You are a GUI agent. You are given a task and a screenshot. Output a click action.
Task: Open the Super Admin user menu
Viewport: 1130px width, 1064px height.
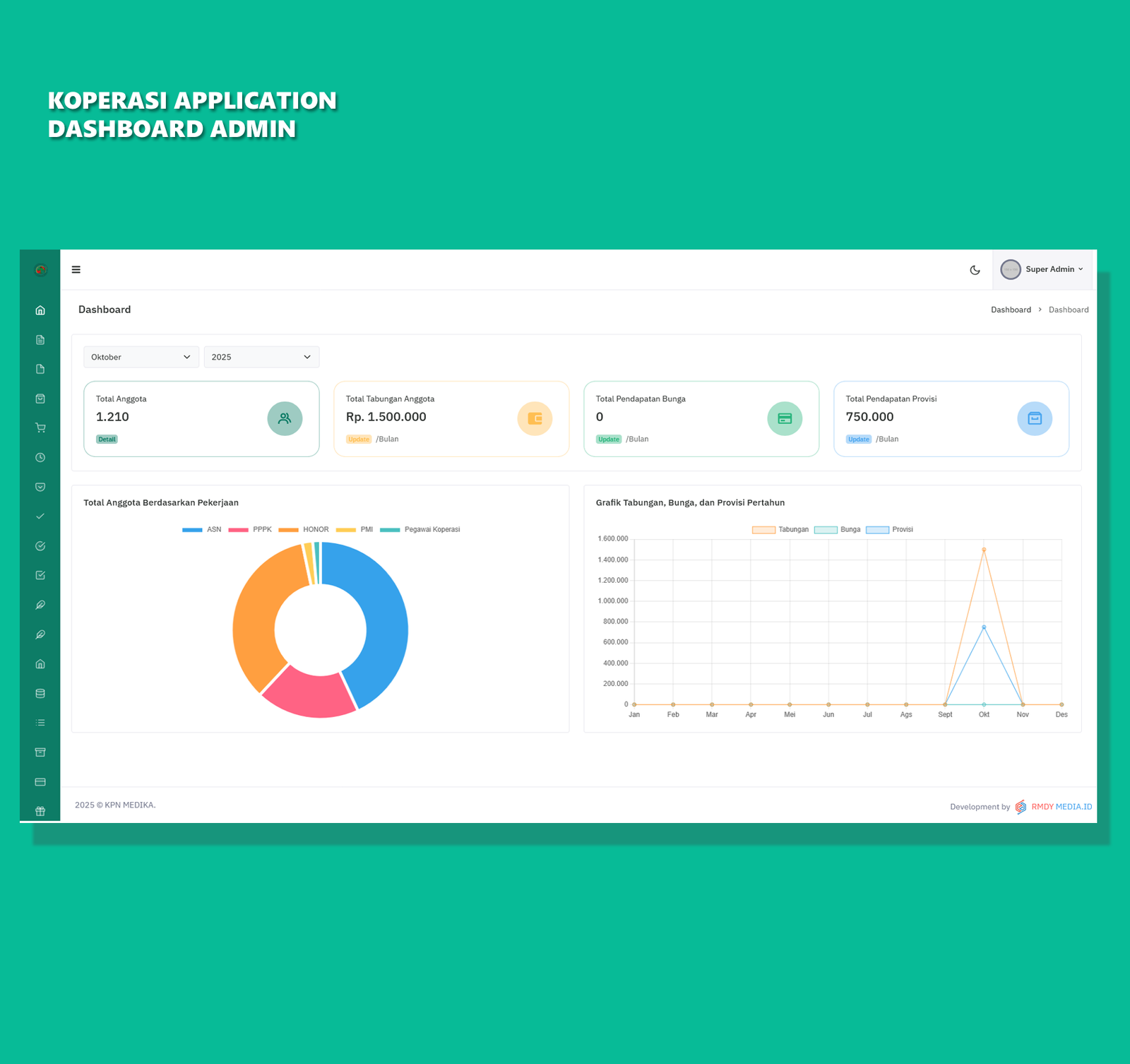coord(1042,270)
